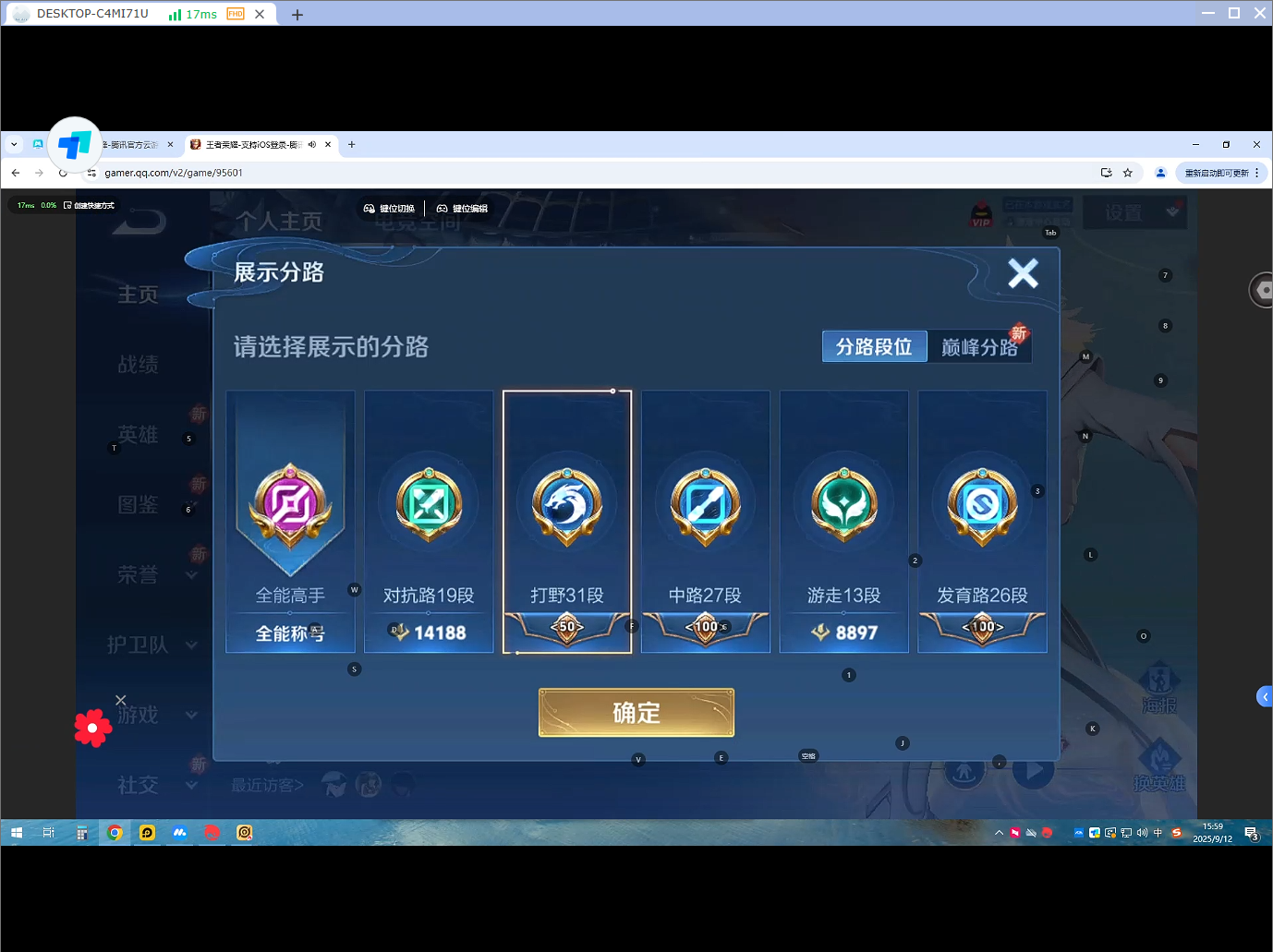Click 重新启动即可更新 update button
1273x952 pixels.
pyautogui.click(x=1217, y=173)
